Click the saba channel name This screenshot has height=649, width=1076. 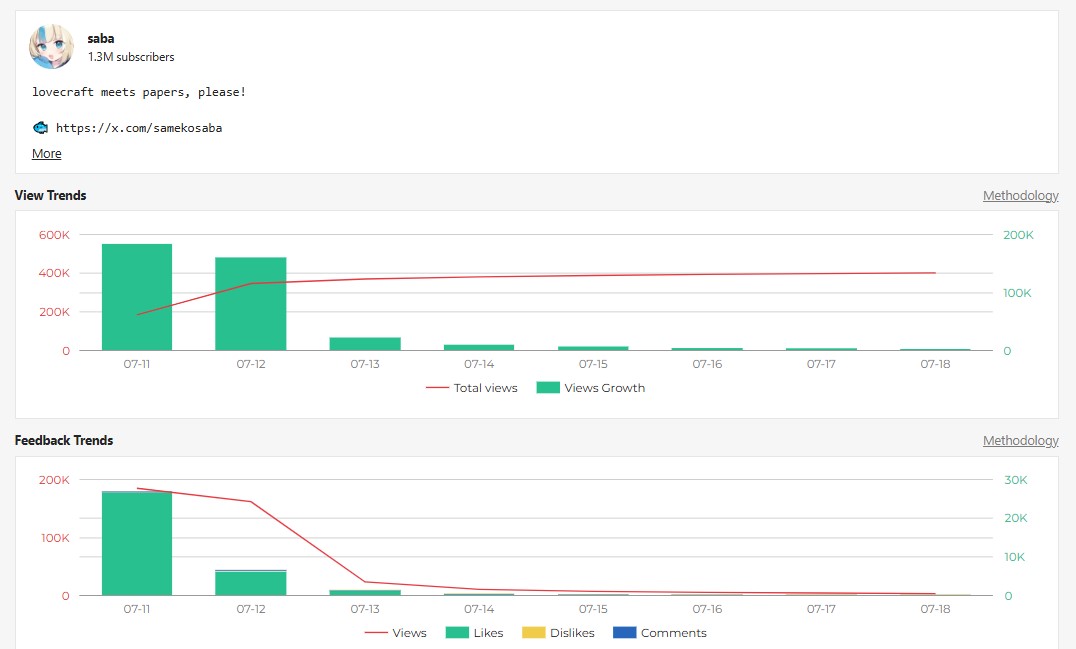pos(101,38)
